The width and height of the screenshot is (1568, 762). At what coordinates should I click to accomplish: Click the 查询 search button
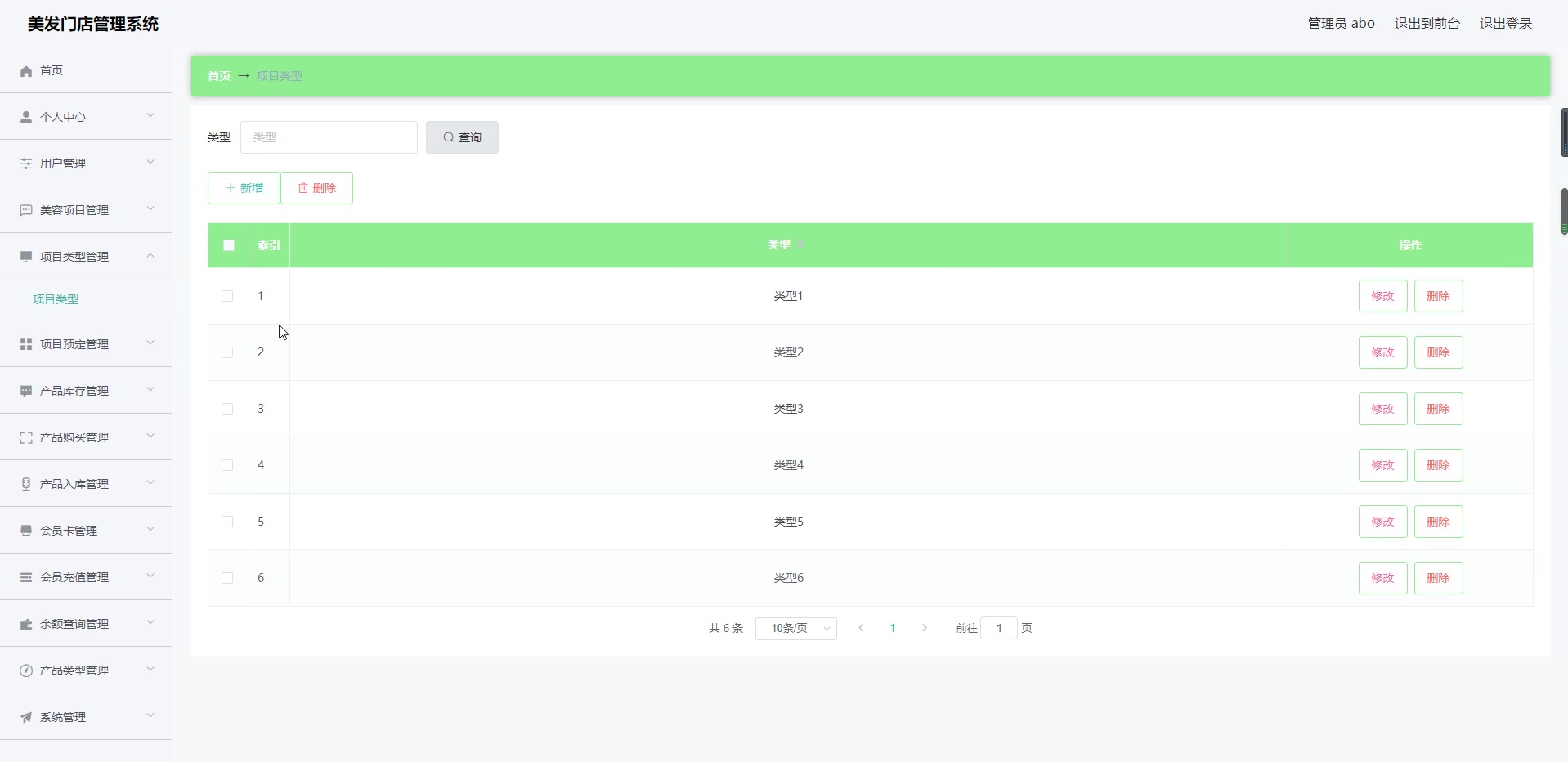tap(462, 137)
